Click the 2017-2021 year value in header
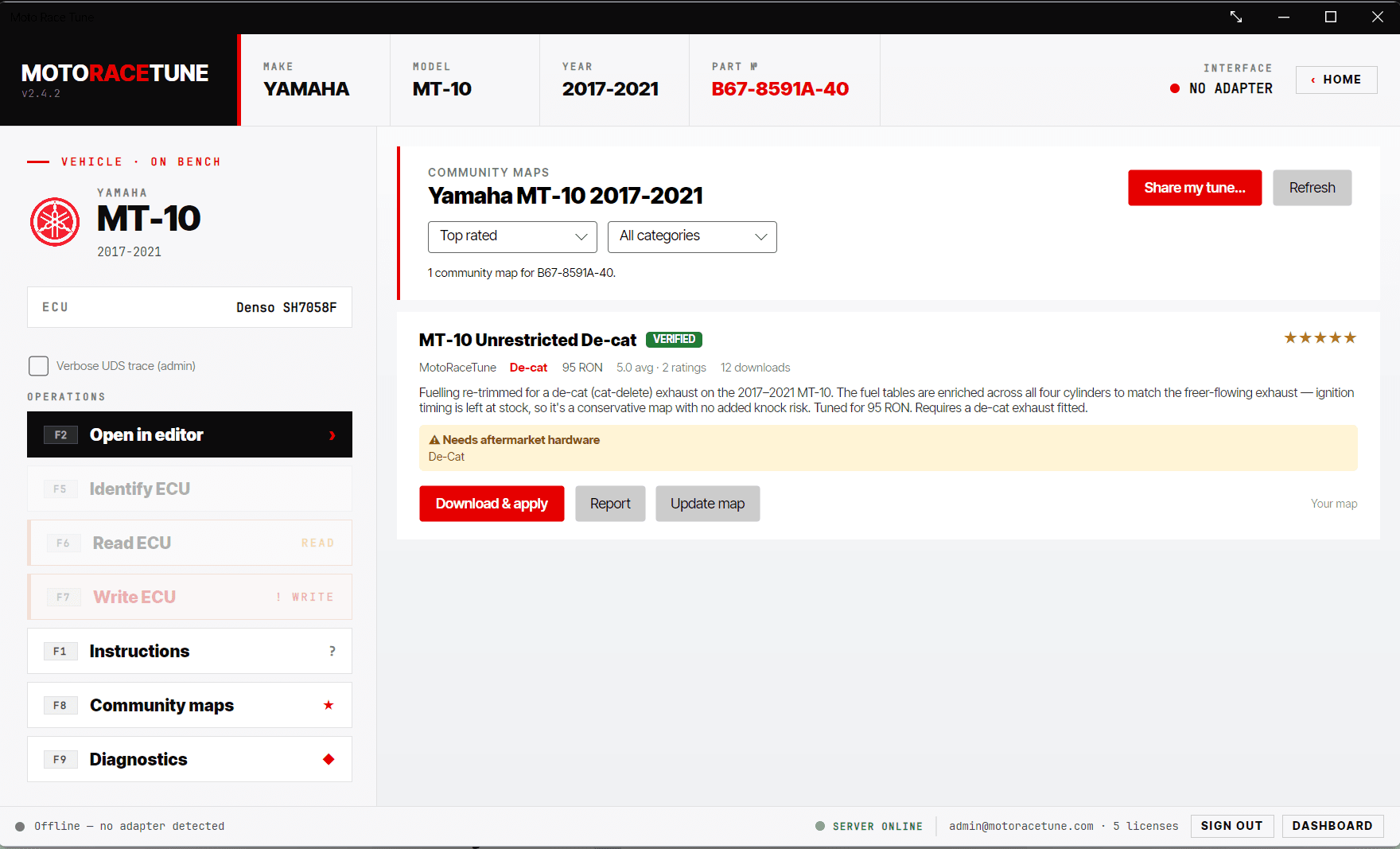Screen dimensions: 1400x849 click(610, 89)
